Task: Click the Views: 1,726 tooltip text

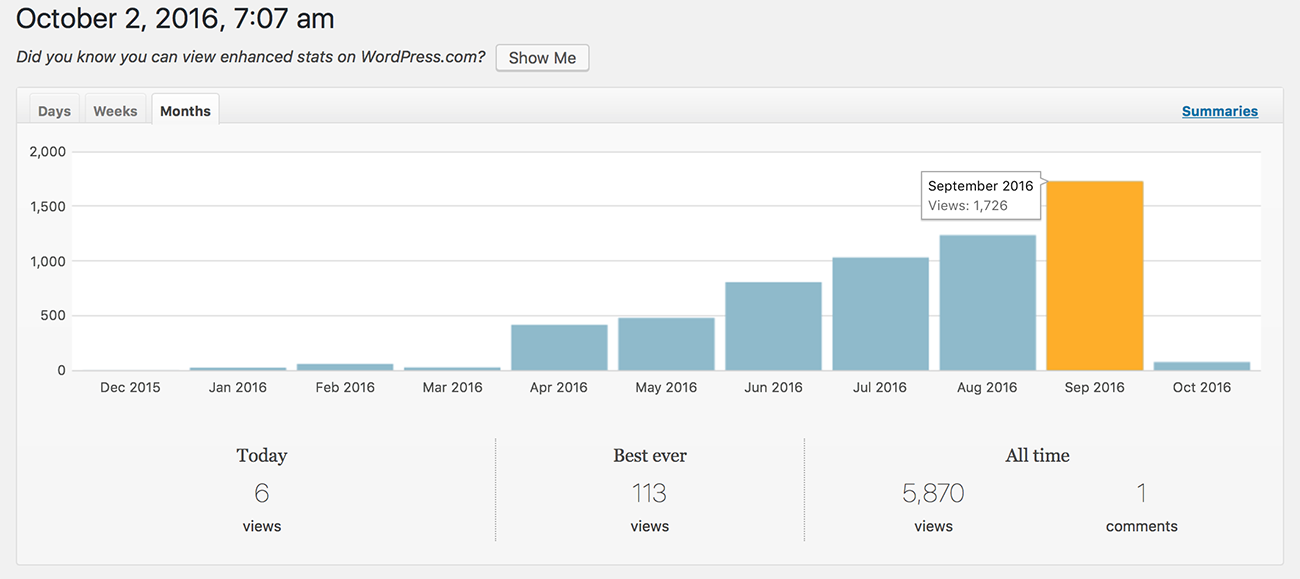Action: 967,206
